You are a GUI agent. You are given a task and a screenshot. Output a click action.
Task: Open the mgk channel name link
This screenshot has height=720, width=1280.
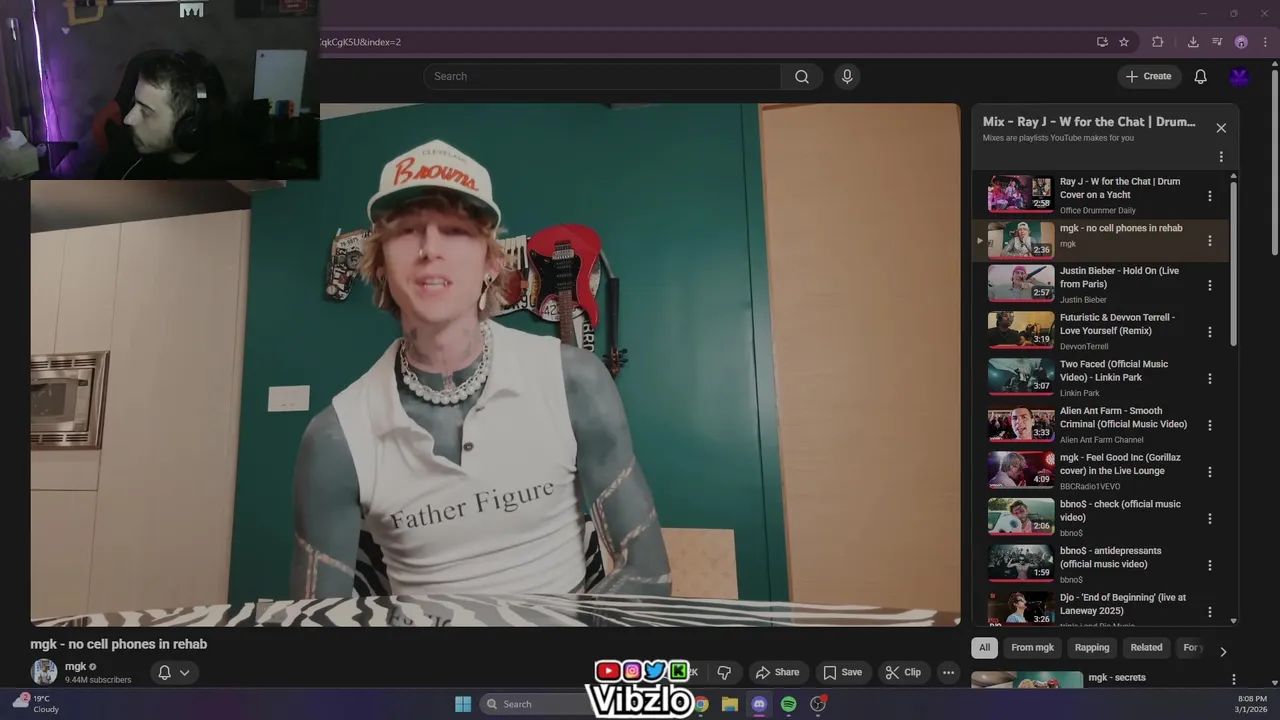[x=76, y=666]
